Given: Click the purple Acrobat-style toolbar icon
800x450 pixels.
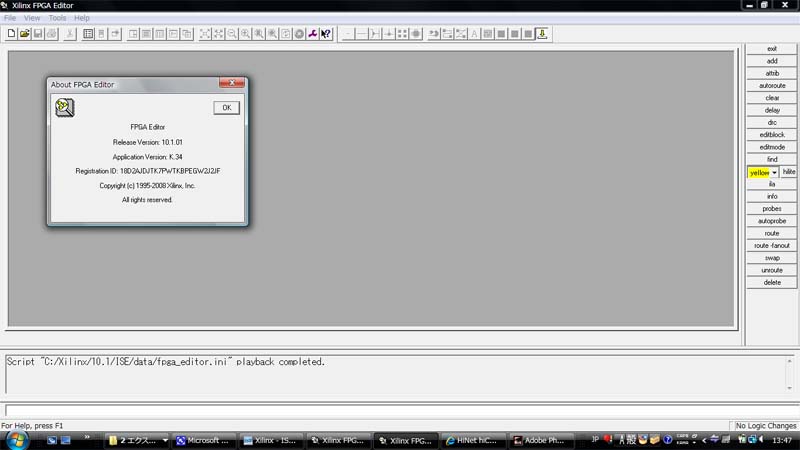Looking at the screenshot, I should (x=312, y=34).
